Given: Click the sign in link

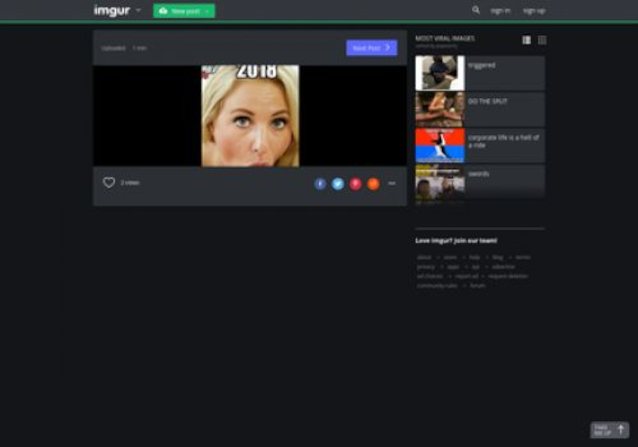Looking at the screenshot, I should click(x=500, y=11).
